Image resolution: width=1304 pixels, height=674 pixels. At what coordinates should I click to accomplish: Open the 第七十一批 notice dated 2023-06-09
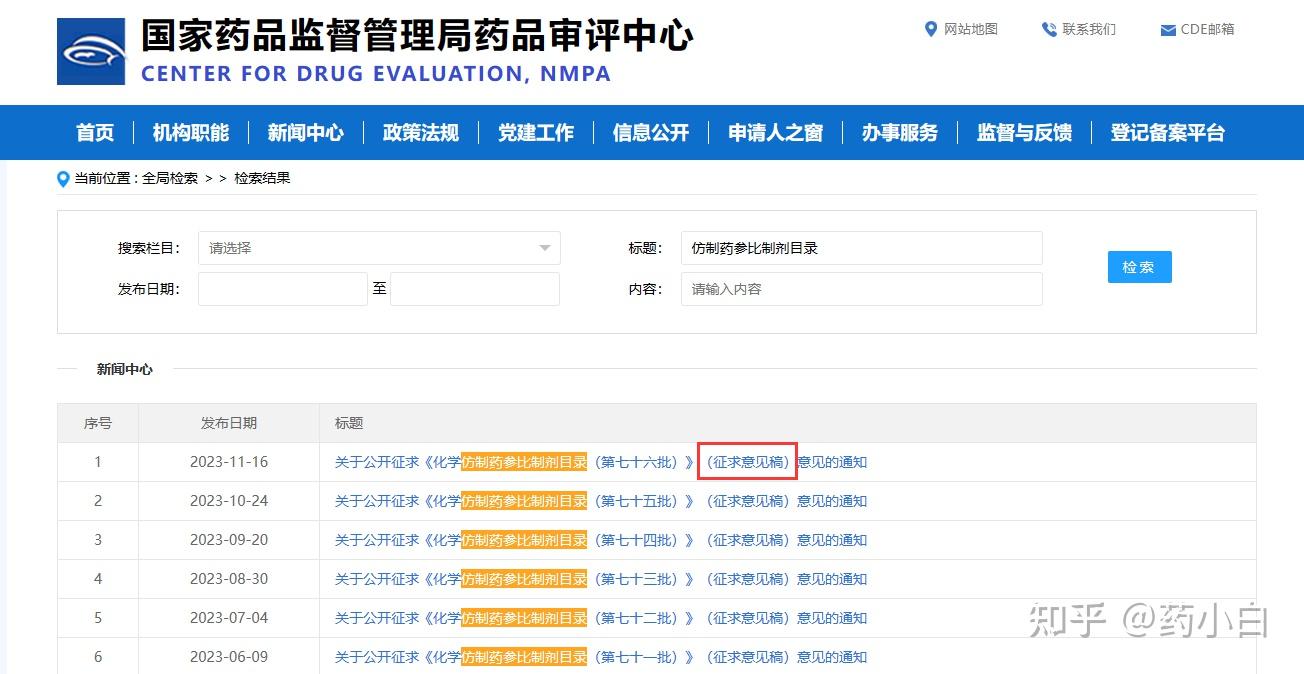[x=600, y=656]
